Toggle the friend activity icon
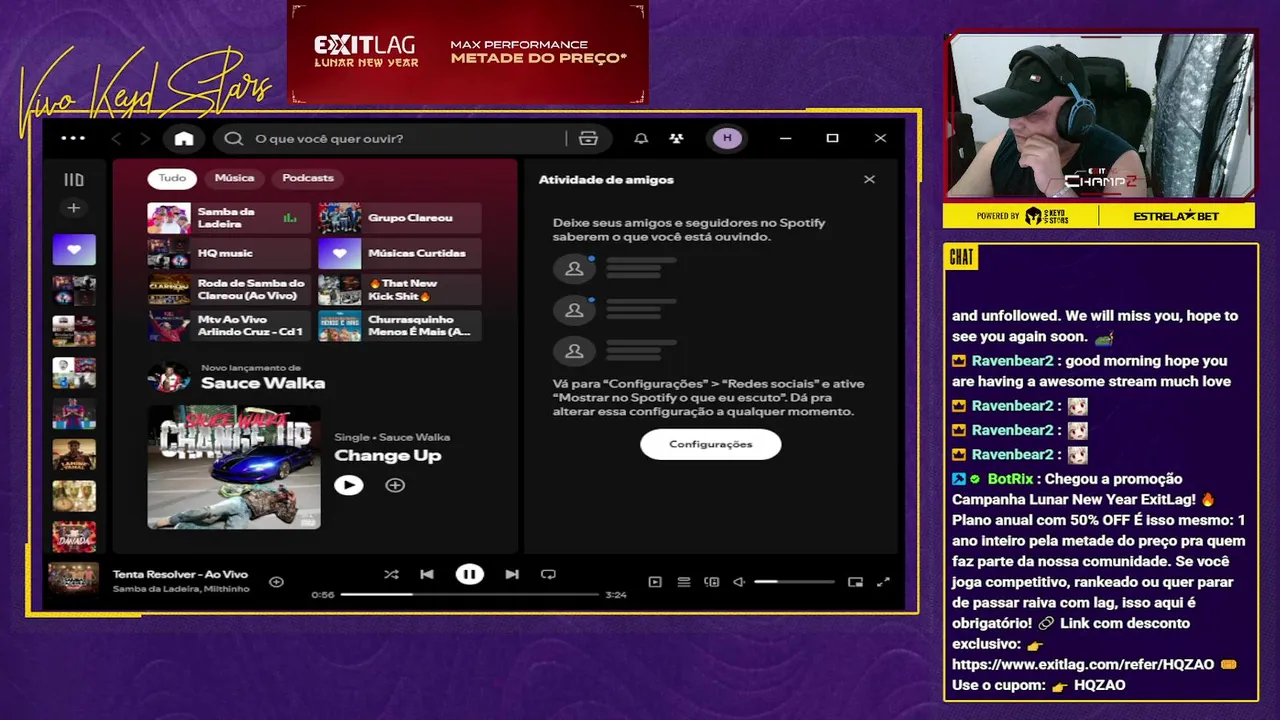This screenshot has width=1280, height=720. 677,139
